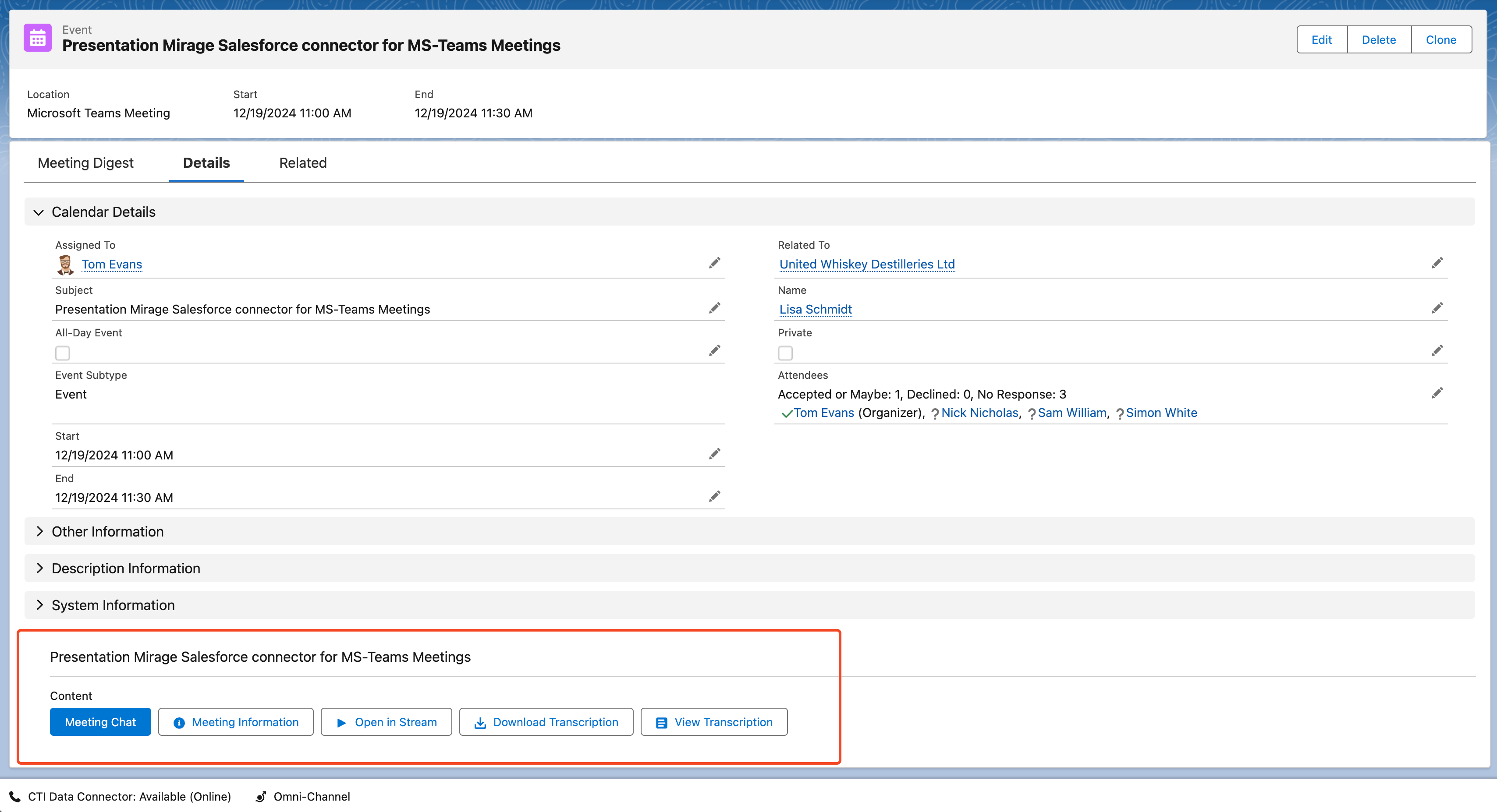This screenshot has width=1497, height=812.
Task: Click the purple Event calendar icon
Action: 38,39
